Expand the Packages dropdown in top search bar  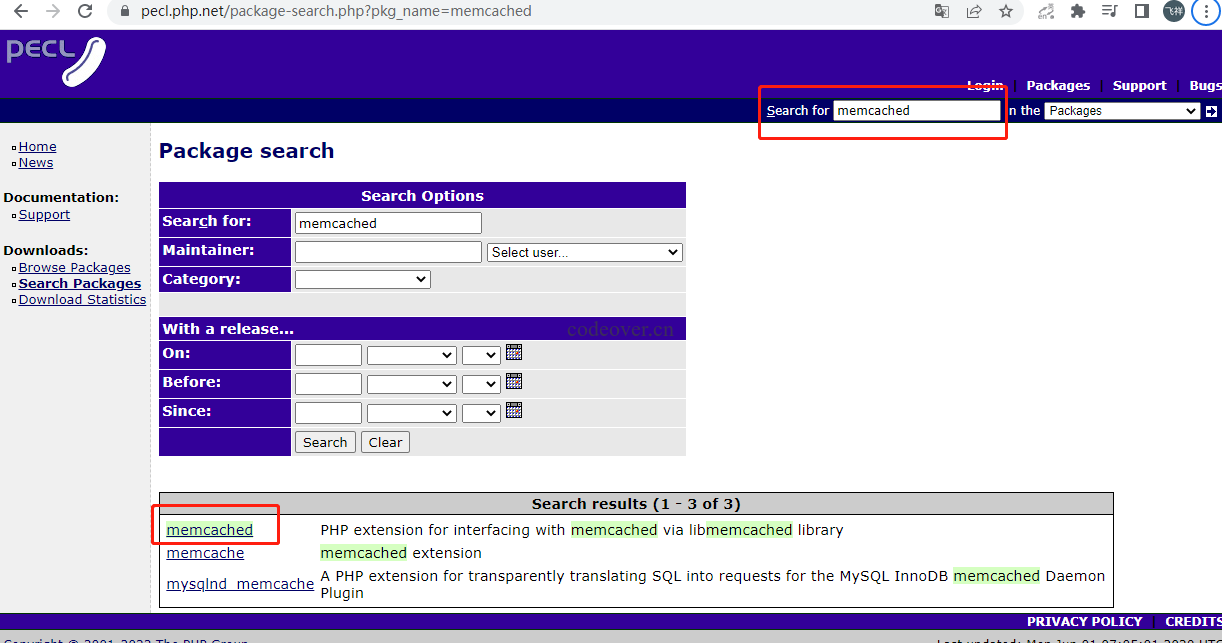point(1121,111)
